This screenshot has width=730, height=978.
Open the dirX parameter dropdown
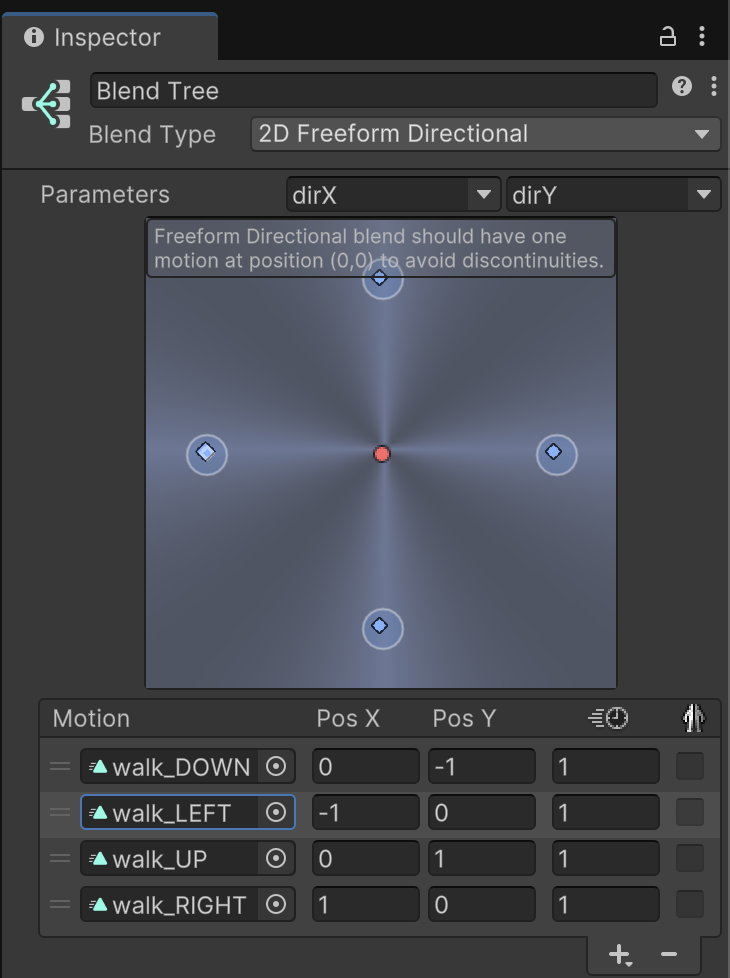pos(393,195)
